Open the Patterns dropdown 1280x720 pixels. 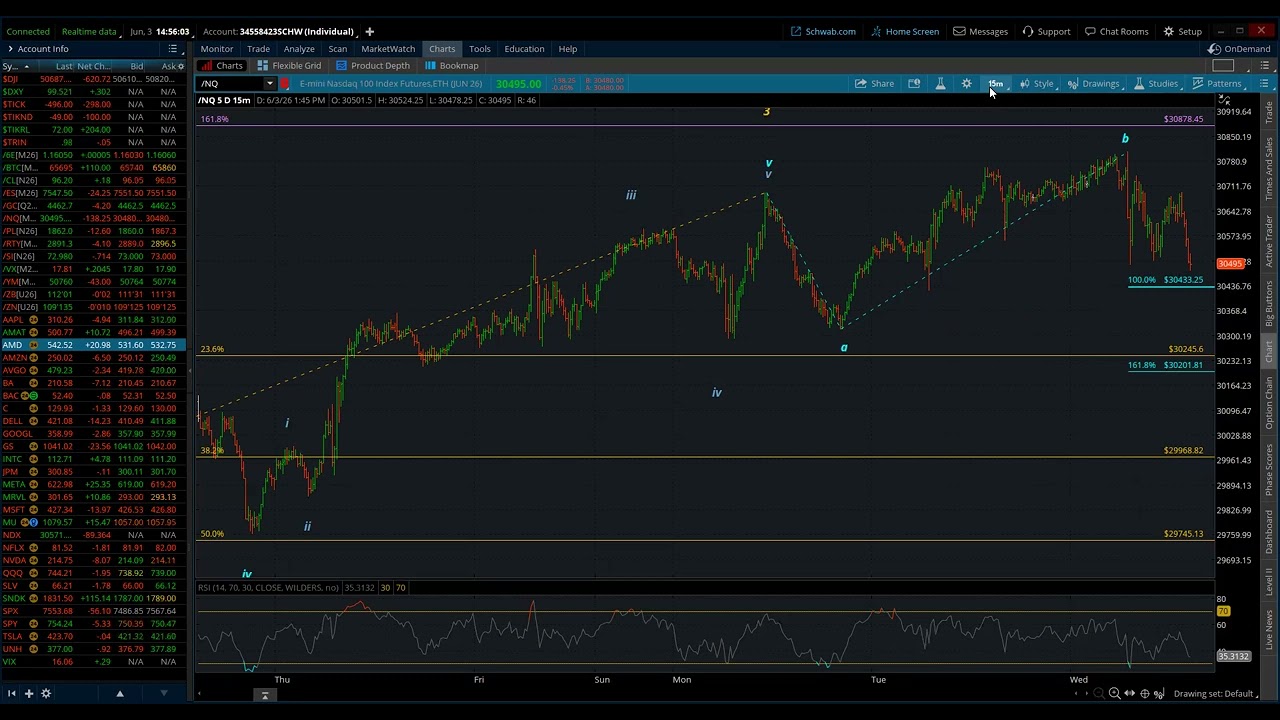pos(1218,84)
